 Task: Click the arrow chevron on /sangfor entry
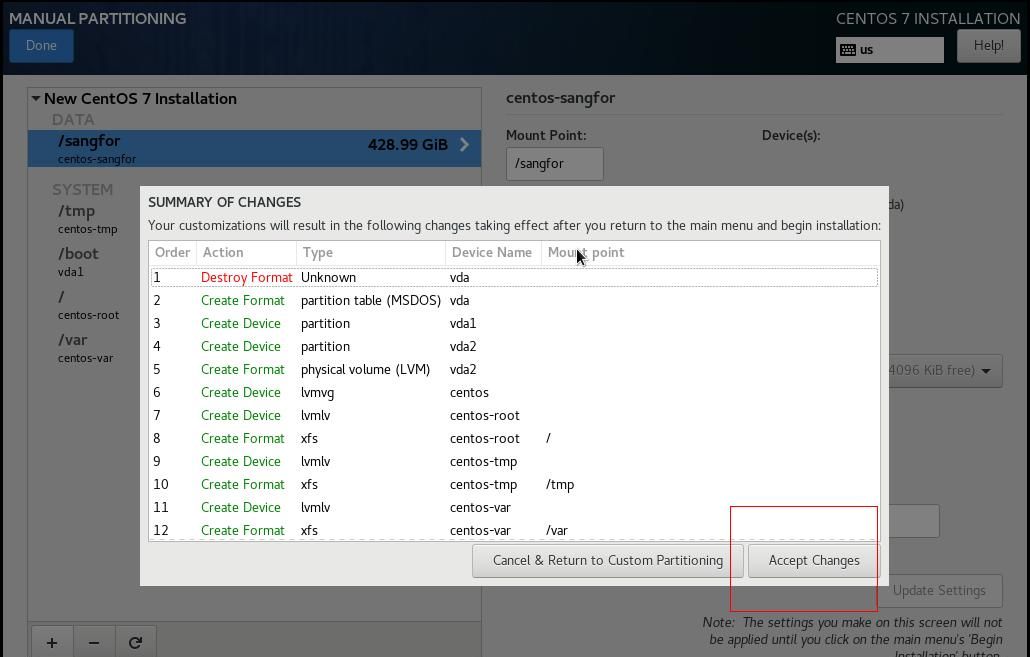click(x=464, y=145)
